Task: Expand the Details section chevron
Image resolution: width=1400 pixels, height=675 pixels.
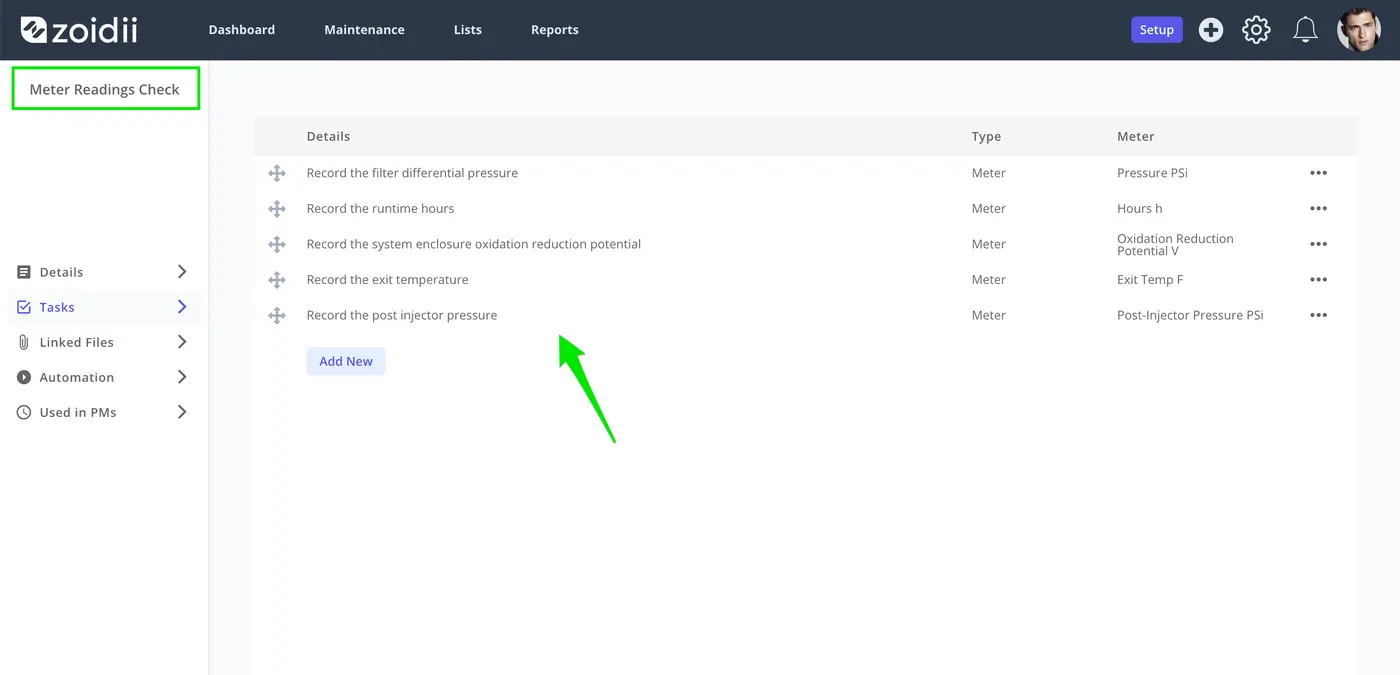Action: (182, 272)
